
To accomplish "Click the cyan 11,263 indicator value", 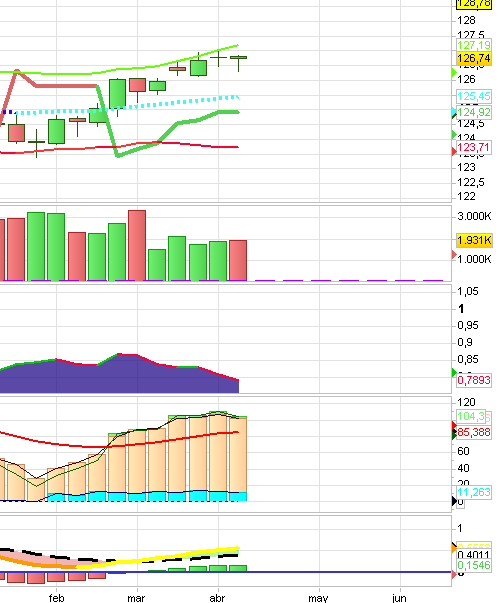I will tap(474, 492).
